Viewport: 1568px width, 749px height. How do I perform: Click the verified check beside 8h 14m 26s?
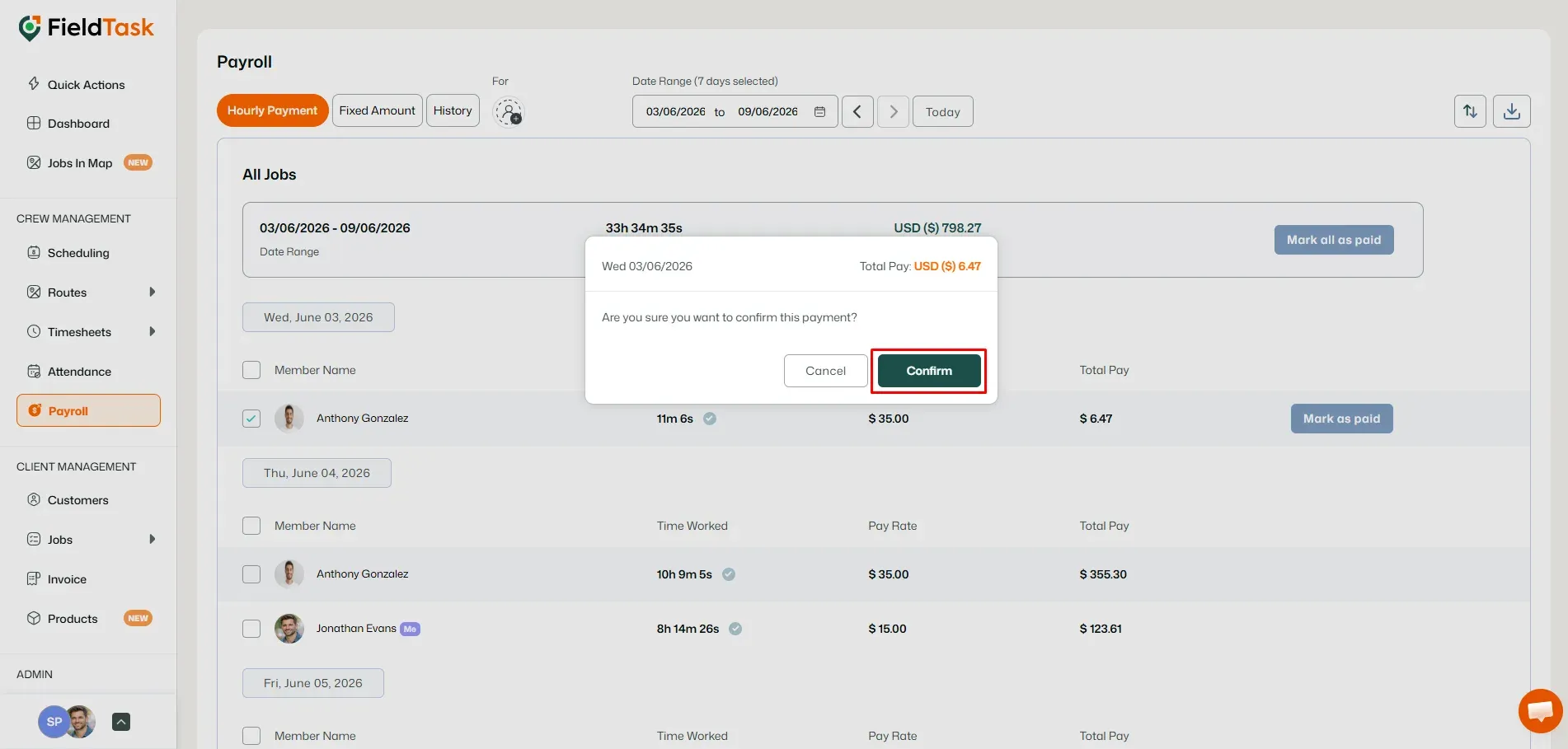pos(735,629)
